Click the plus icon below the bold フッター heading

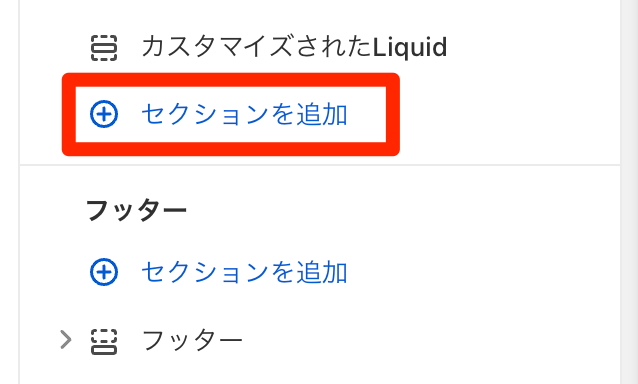point(104,272)
